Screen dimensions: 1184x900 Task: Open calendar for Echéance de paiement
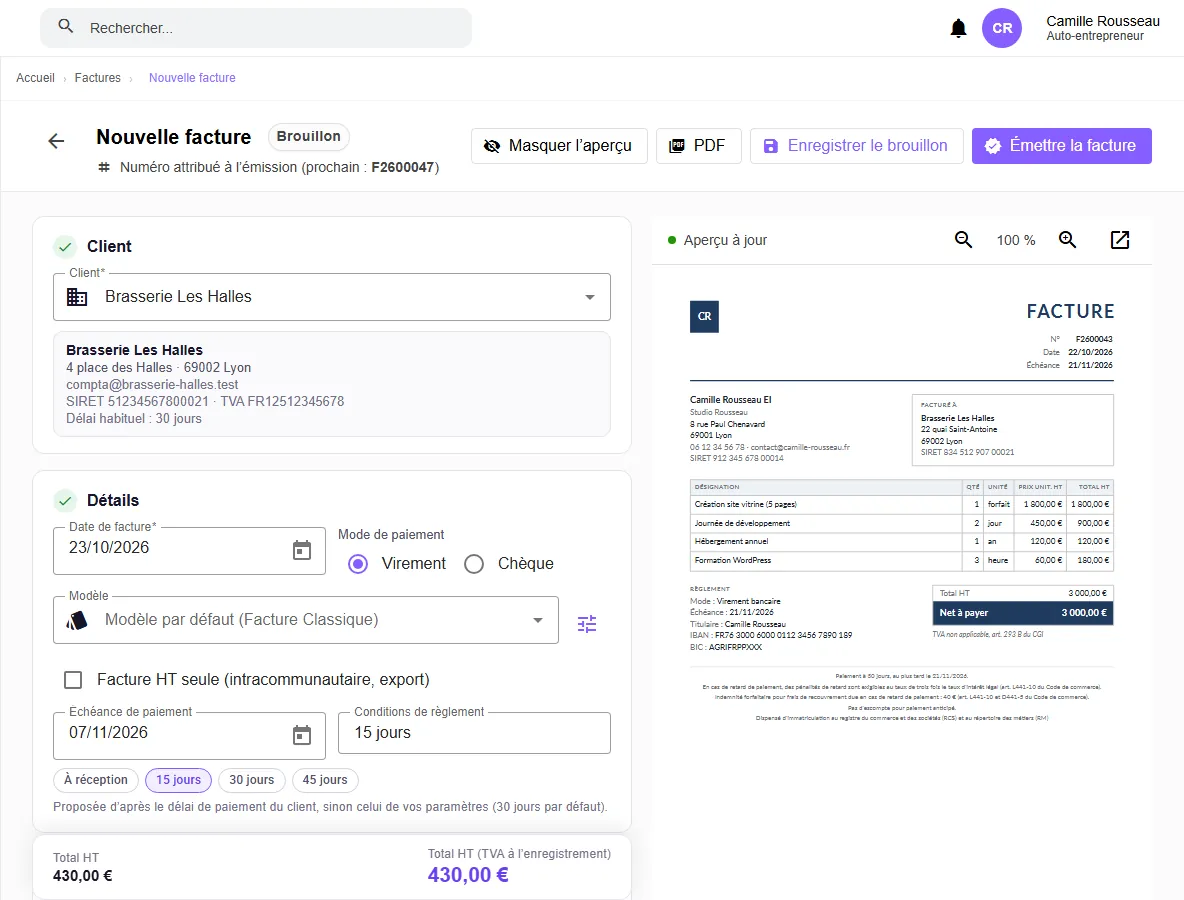pos(301,735)
